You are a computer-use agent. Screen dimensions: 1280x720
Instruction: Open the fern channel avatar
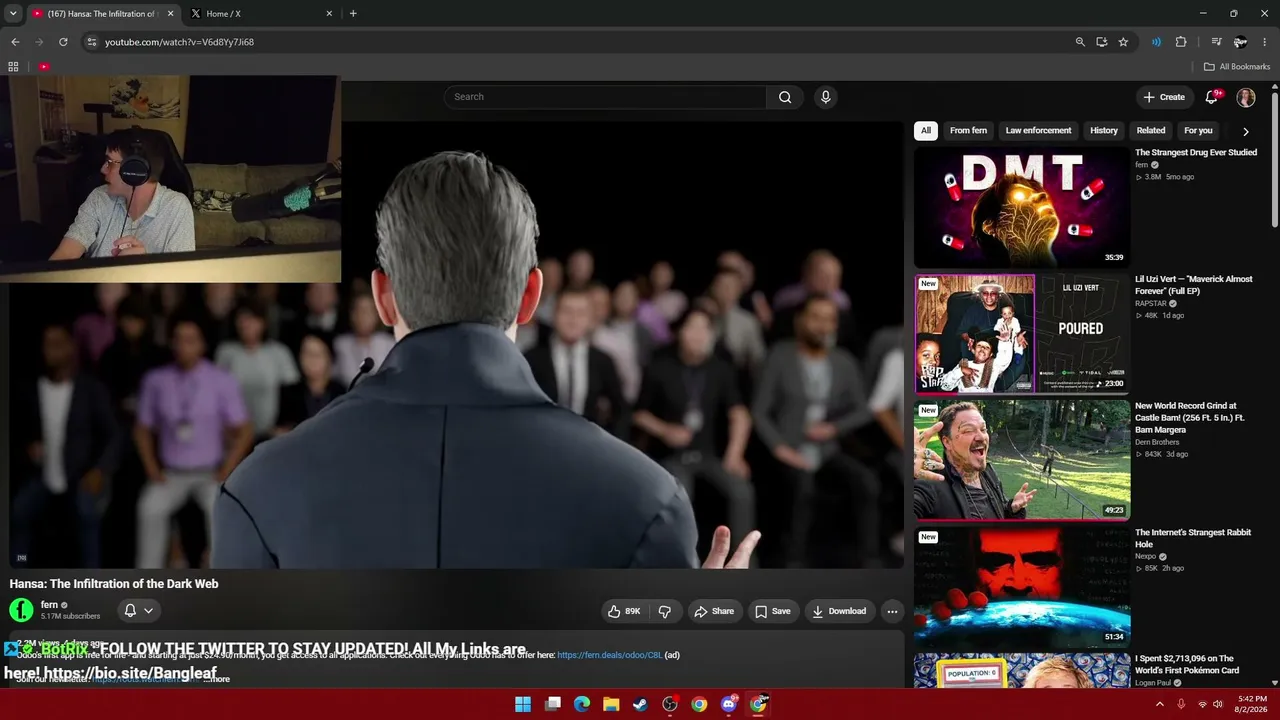tap(21, 610)
